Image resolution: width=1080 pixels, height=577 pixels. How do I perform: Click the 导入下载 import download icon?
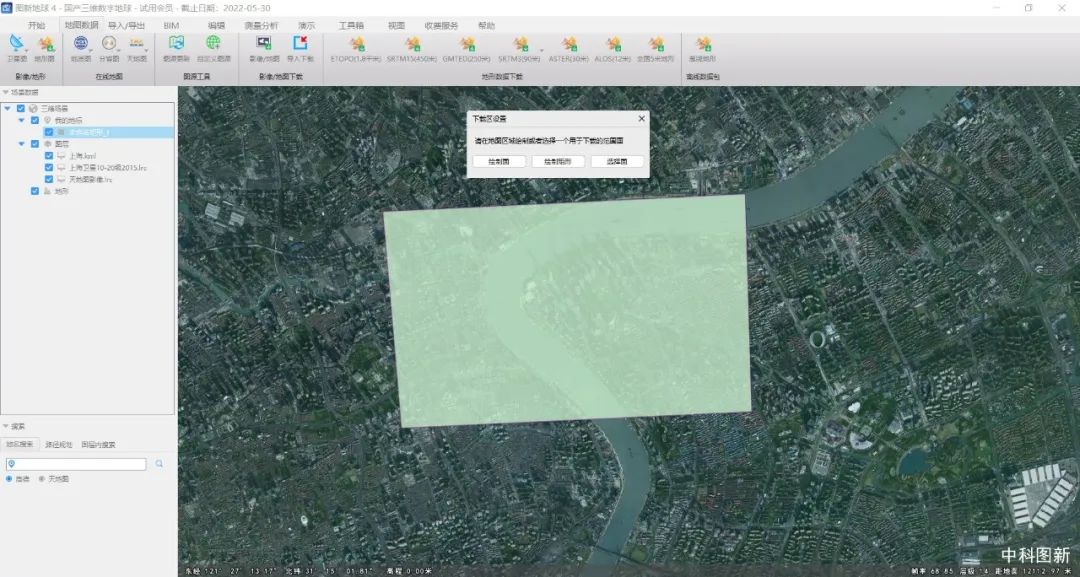[300, 44]
